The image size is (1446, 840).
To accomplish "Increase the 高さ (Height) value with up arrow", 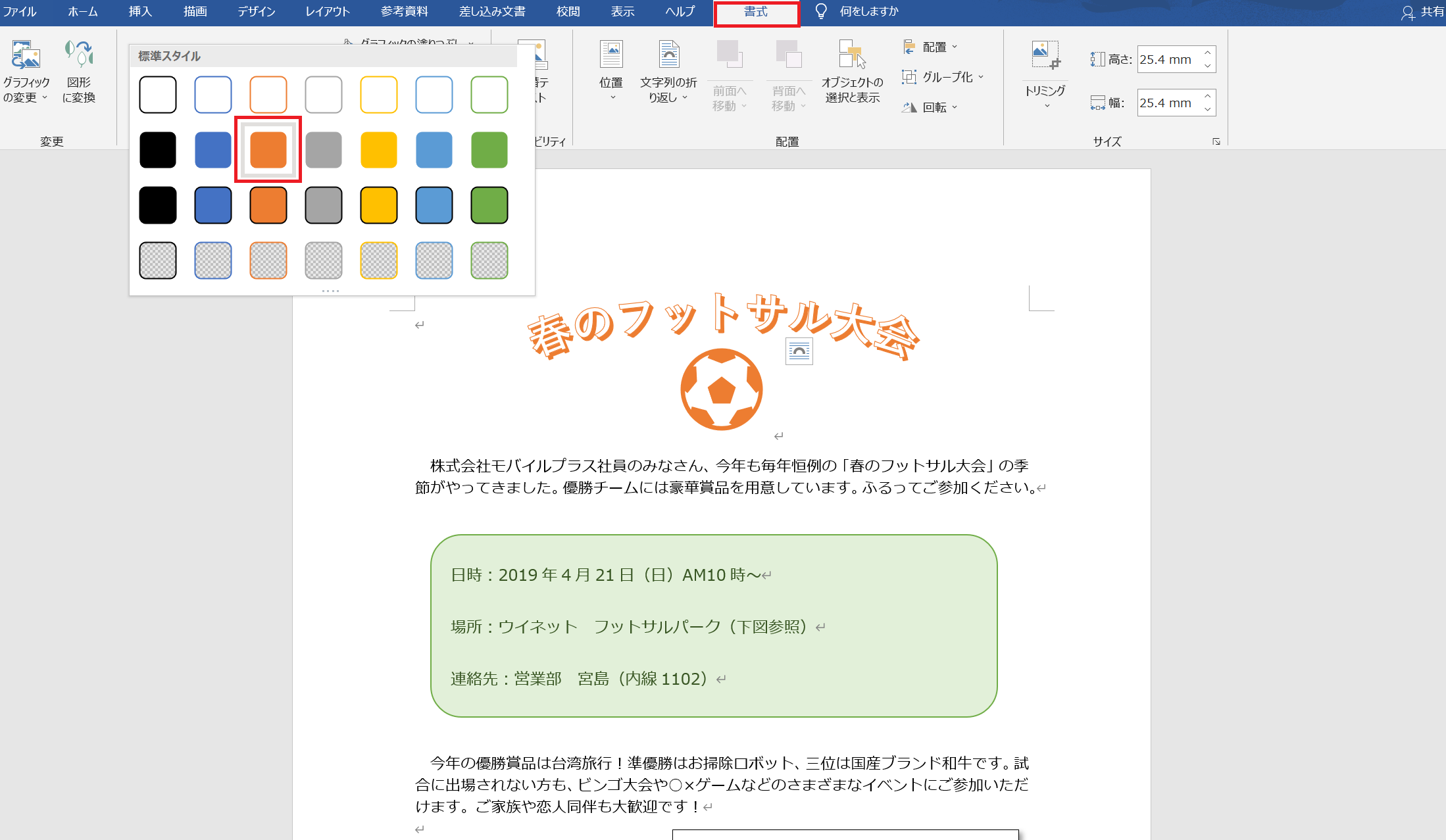I will click(x=1208, y=53).
